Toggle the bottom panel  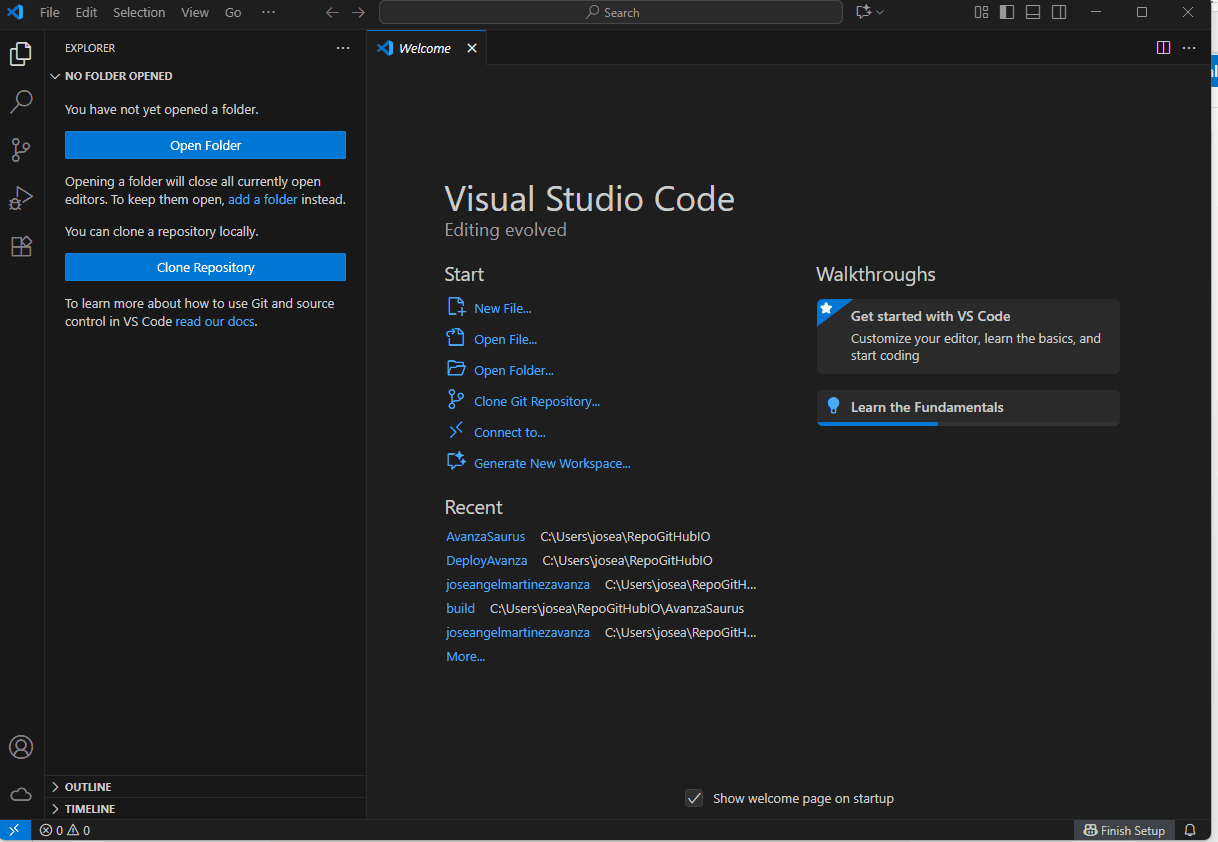pos(1033,12)
